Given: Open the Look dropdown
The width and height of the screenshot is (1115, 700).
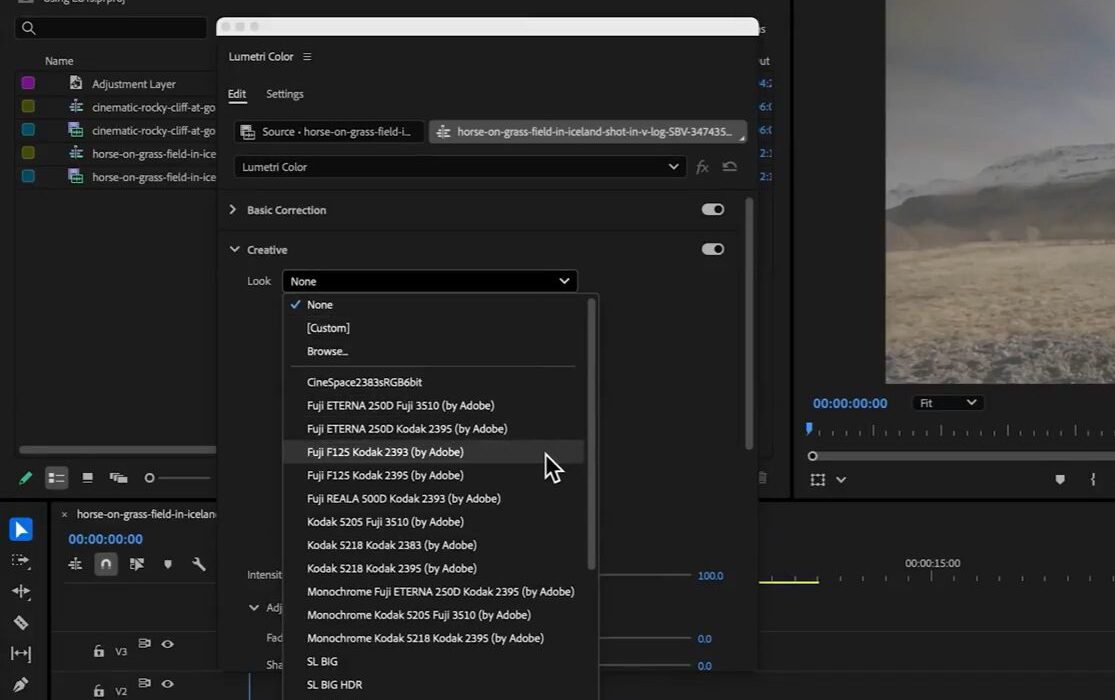Looking at the screenshot, I should (430, 281).
